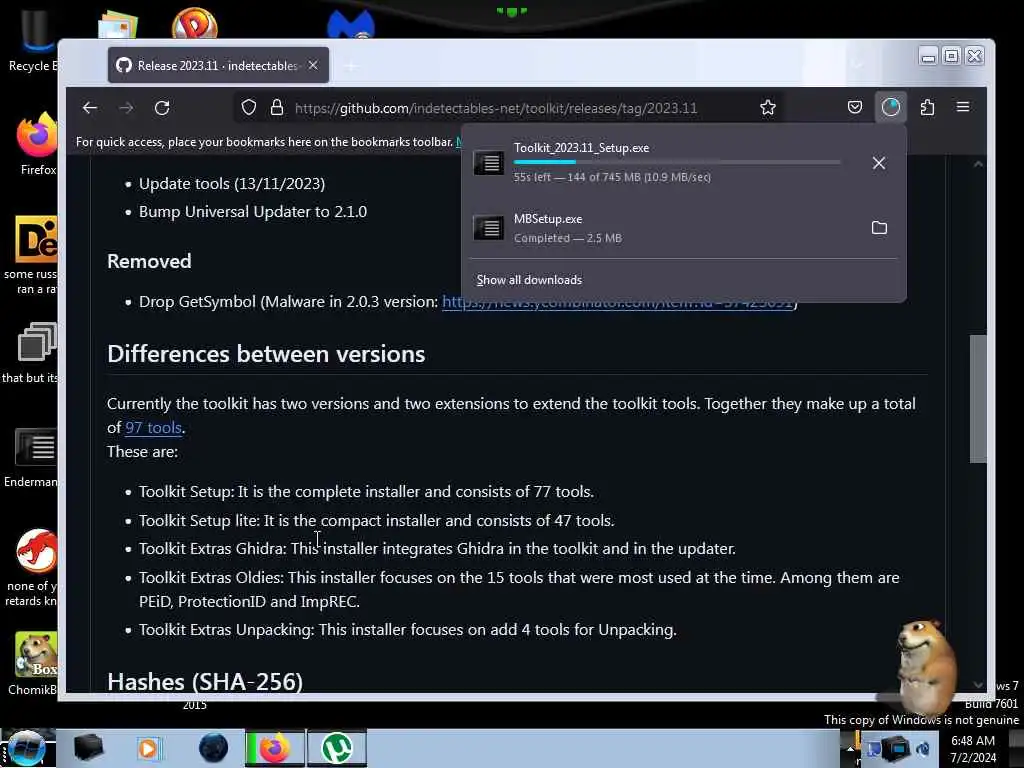Select the Firefox desktop shortcut
This screenshot has width=1024, height=768.
[x=37, y=145]
